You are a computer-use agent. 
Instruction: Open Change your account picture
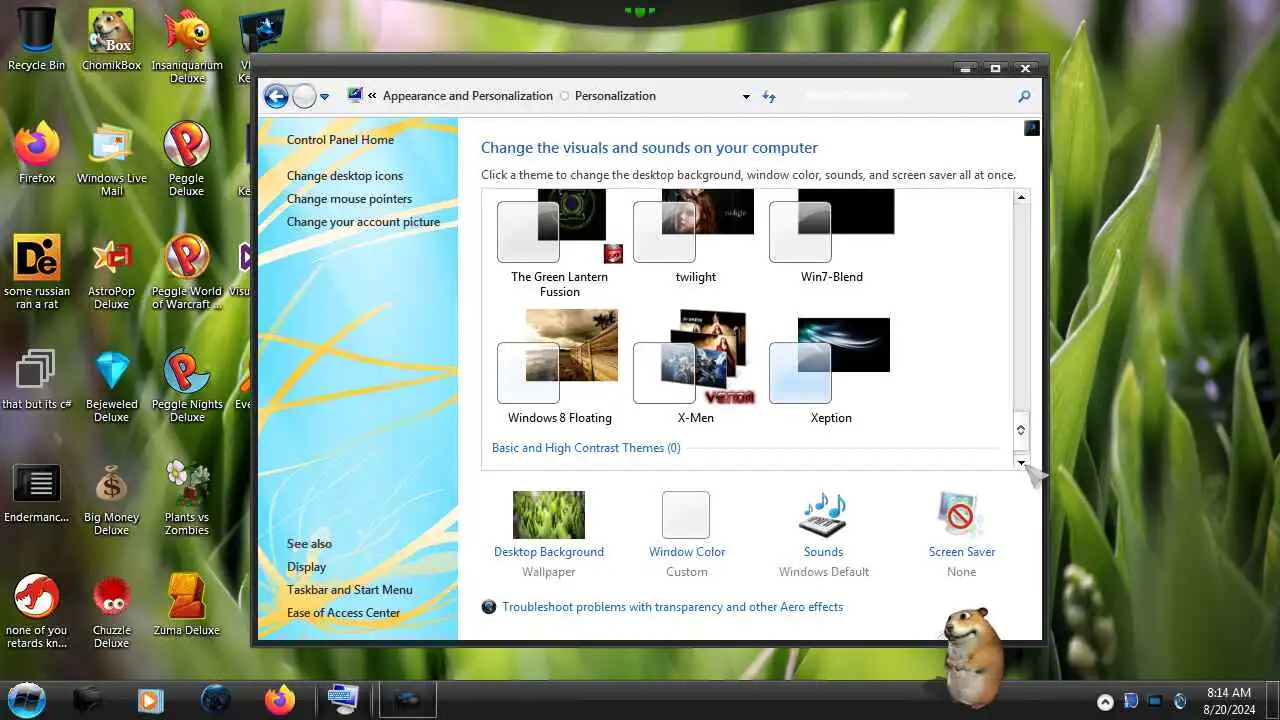pyautogui.click(x=363, y=222)
